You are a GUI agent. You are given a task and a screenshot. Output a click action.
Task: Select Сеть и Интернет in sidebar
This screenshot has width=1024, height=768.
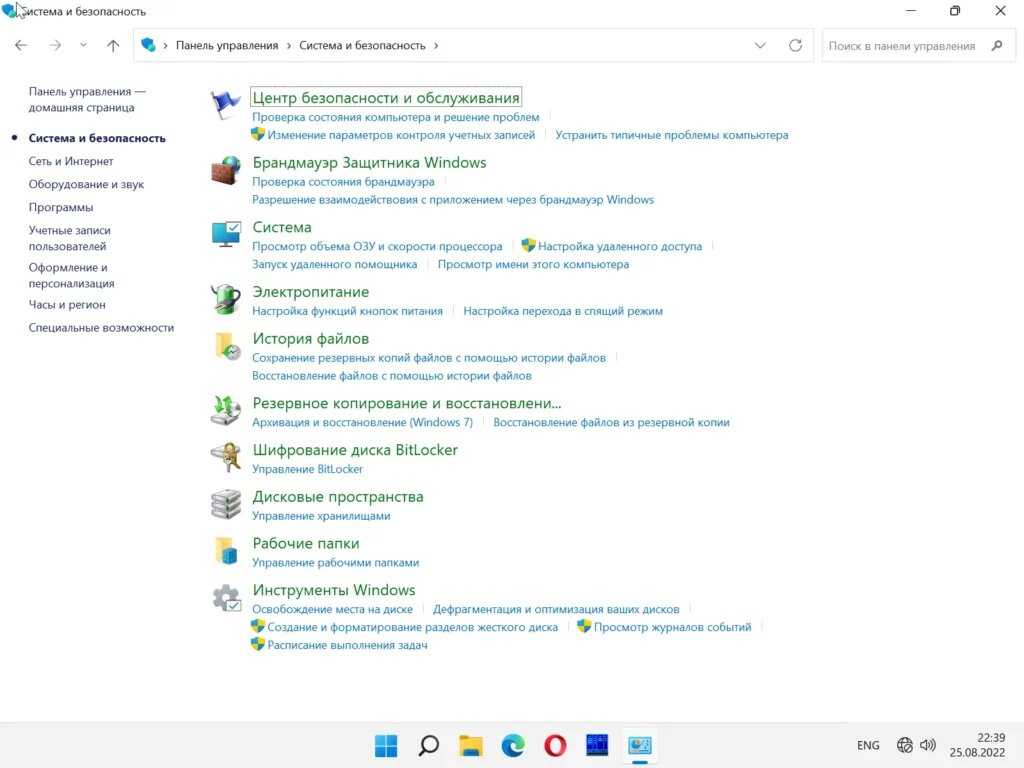pyautogui.click(x=71, y=161)
